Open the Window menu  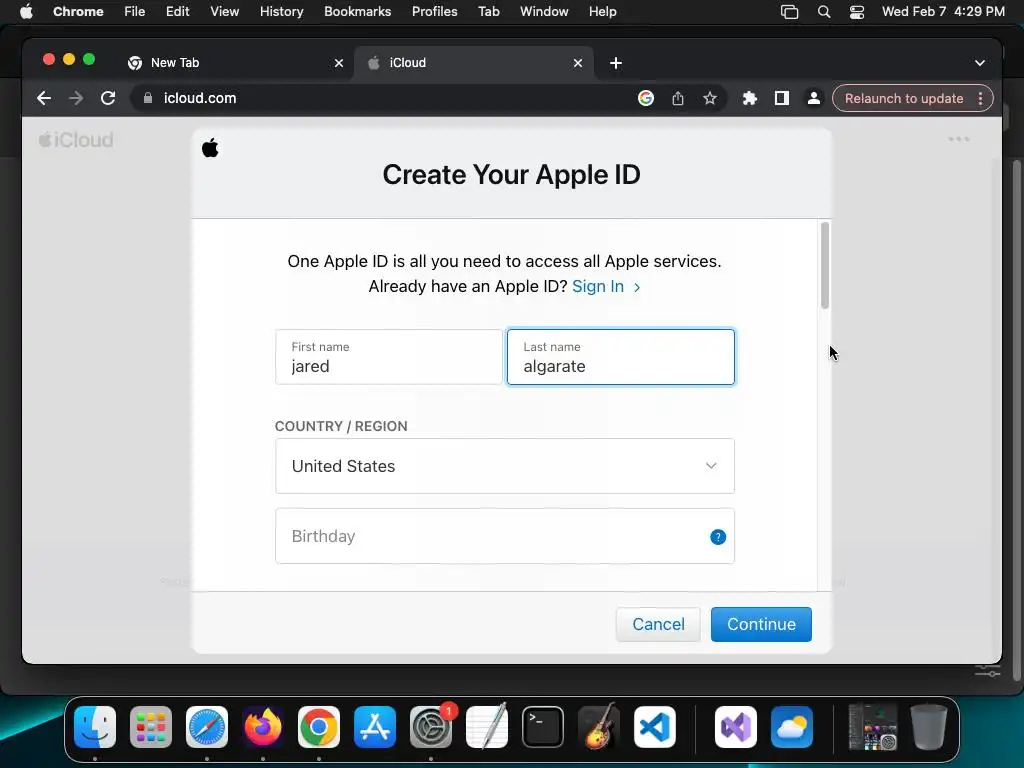point(544,12)
